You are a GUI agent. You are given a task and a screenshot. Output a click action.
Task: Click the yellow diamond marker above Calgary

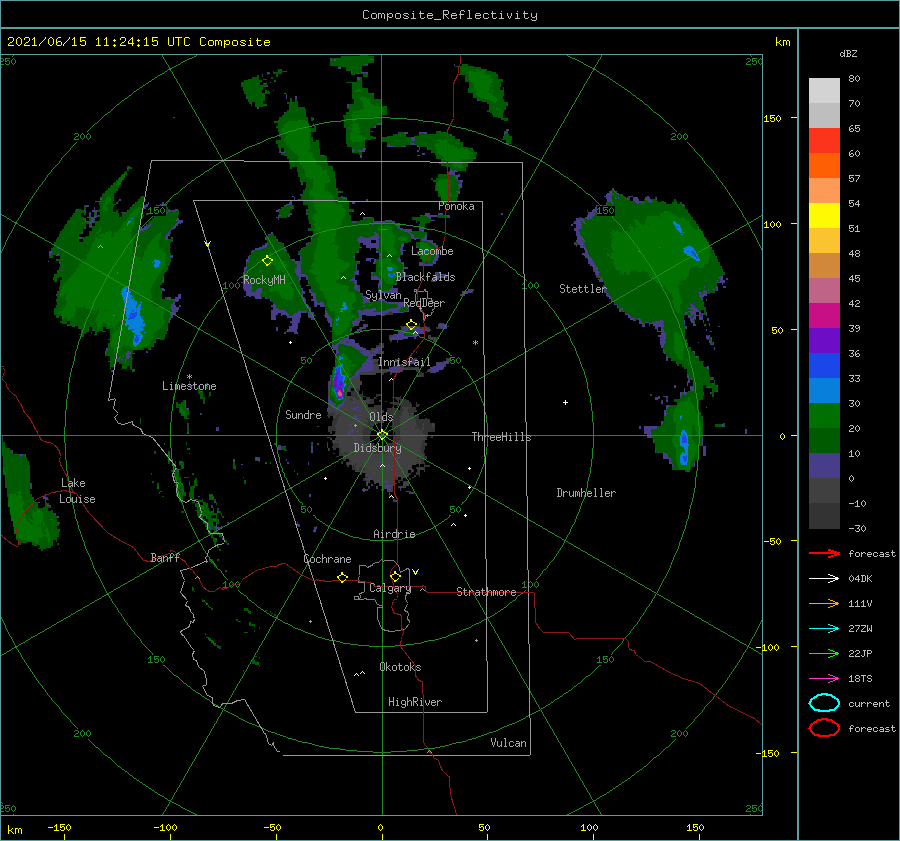395,576
